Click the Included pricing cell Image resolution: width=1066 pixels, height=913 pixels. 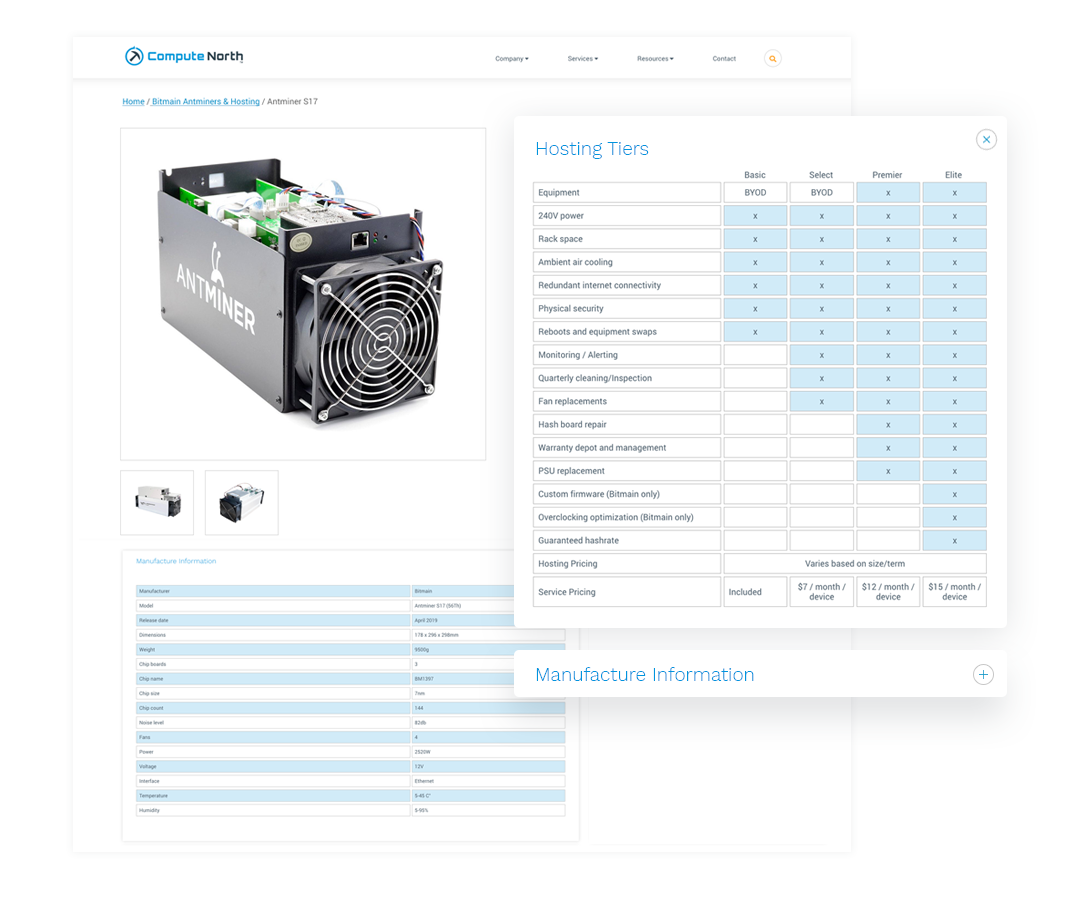click(x=755, y=591)
